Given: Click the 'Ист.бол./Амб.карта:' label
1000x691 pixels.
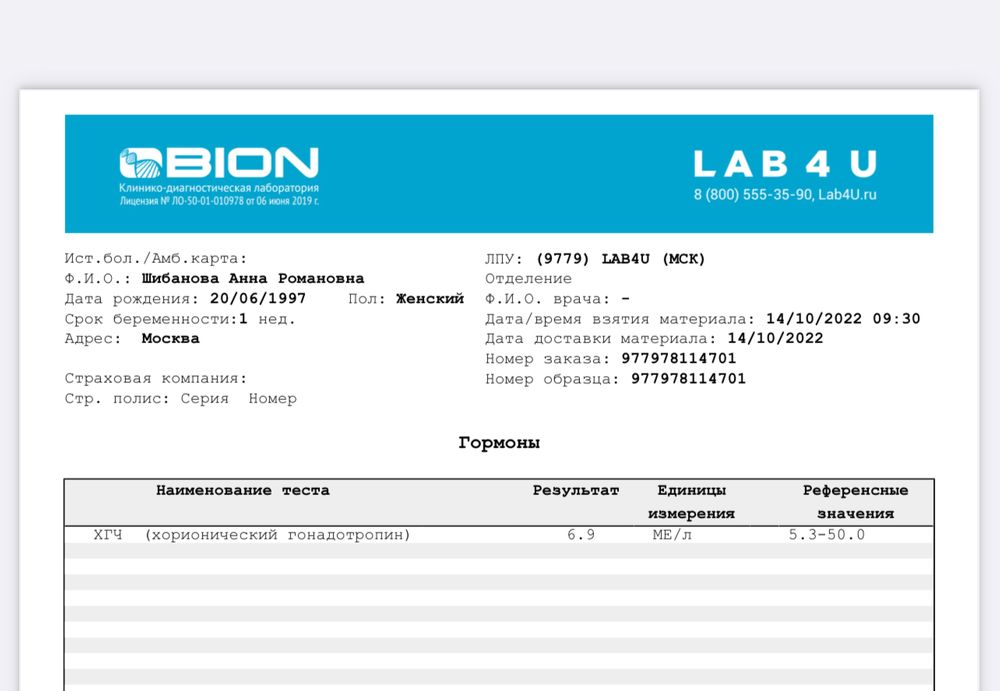Looking at the screenshot, I should pos(156,258).
